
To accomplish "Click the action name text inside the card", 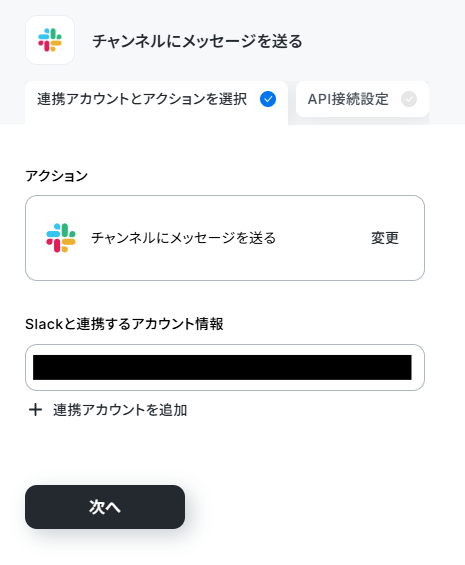I will [x=183, y=238].
